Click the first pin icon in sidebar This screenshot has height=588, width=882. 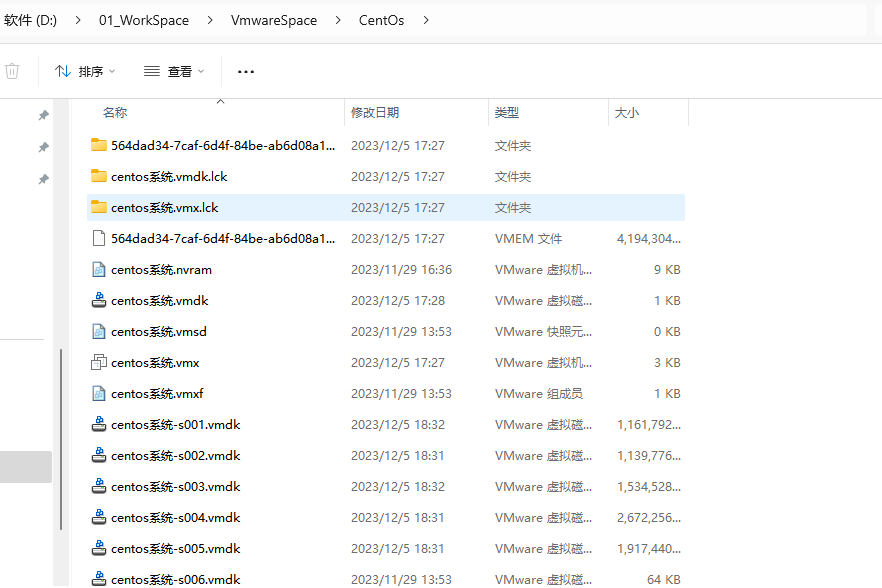43,115
